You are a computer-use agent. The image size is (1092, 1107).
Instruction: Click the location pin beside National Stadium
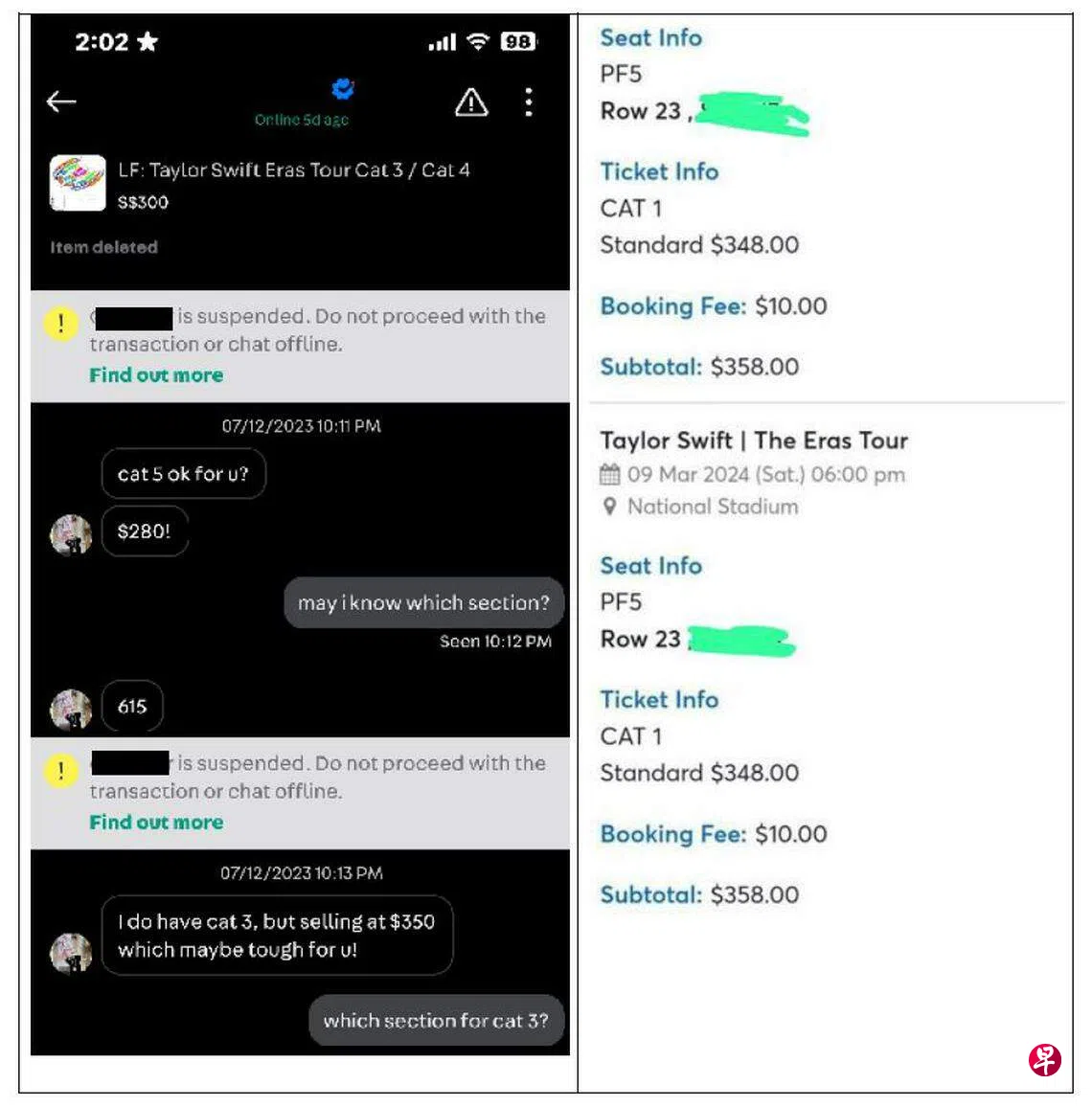609,507
